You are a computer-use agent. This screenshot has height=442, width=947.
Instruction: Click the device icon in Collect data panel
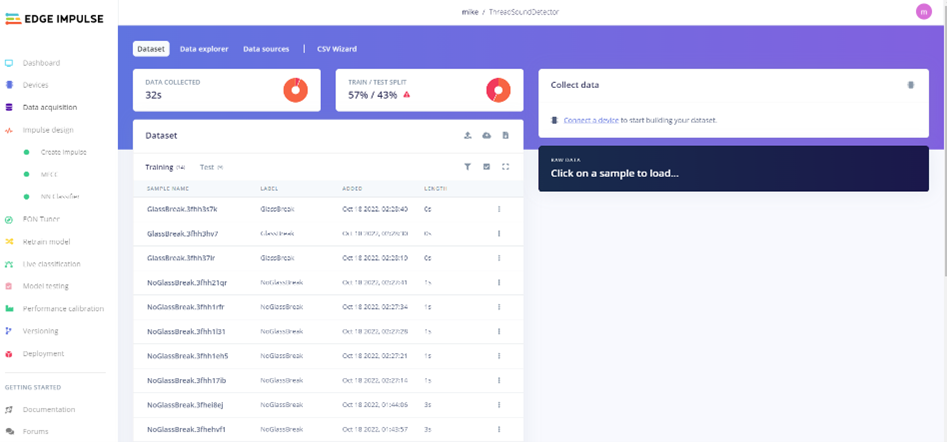pyautogui.click(x=910, y=85)
